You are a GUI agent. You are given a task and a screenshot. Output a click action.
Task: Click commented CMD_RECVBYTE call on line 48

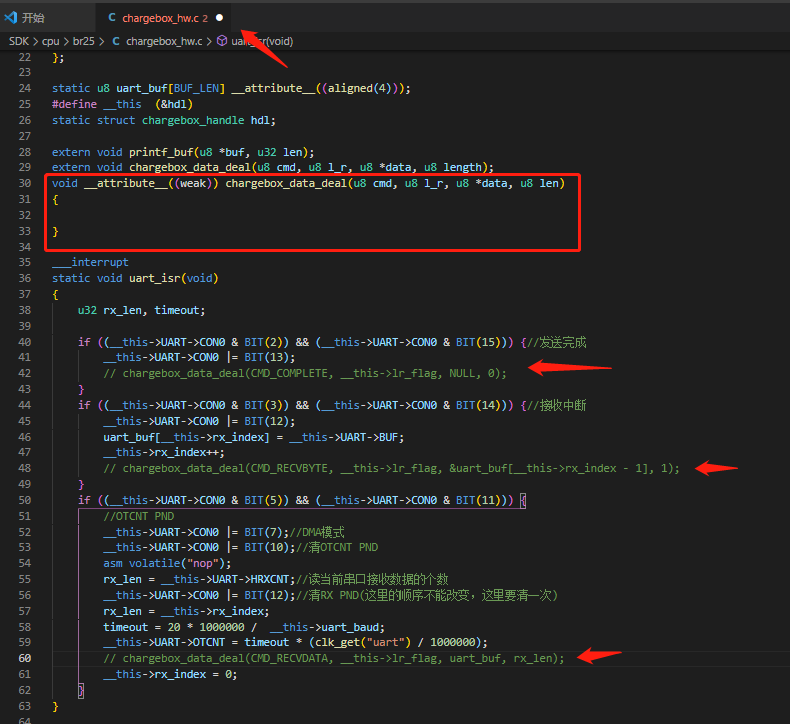tap(391, 469)
